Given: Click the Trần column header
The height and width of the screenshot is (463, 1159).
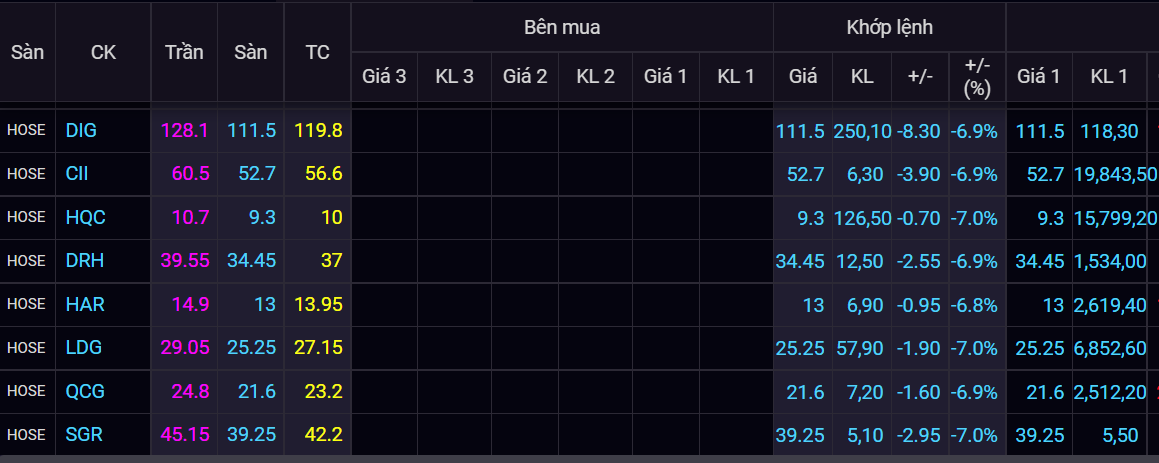Looking at the screenshot, I should (184, 52).
